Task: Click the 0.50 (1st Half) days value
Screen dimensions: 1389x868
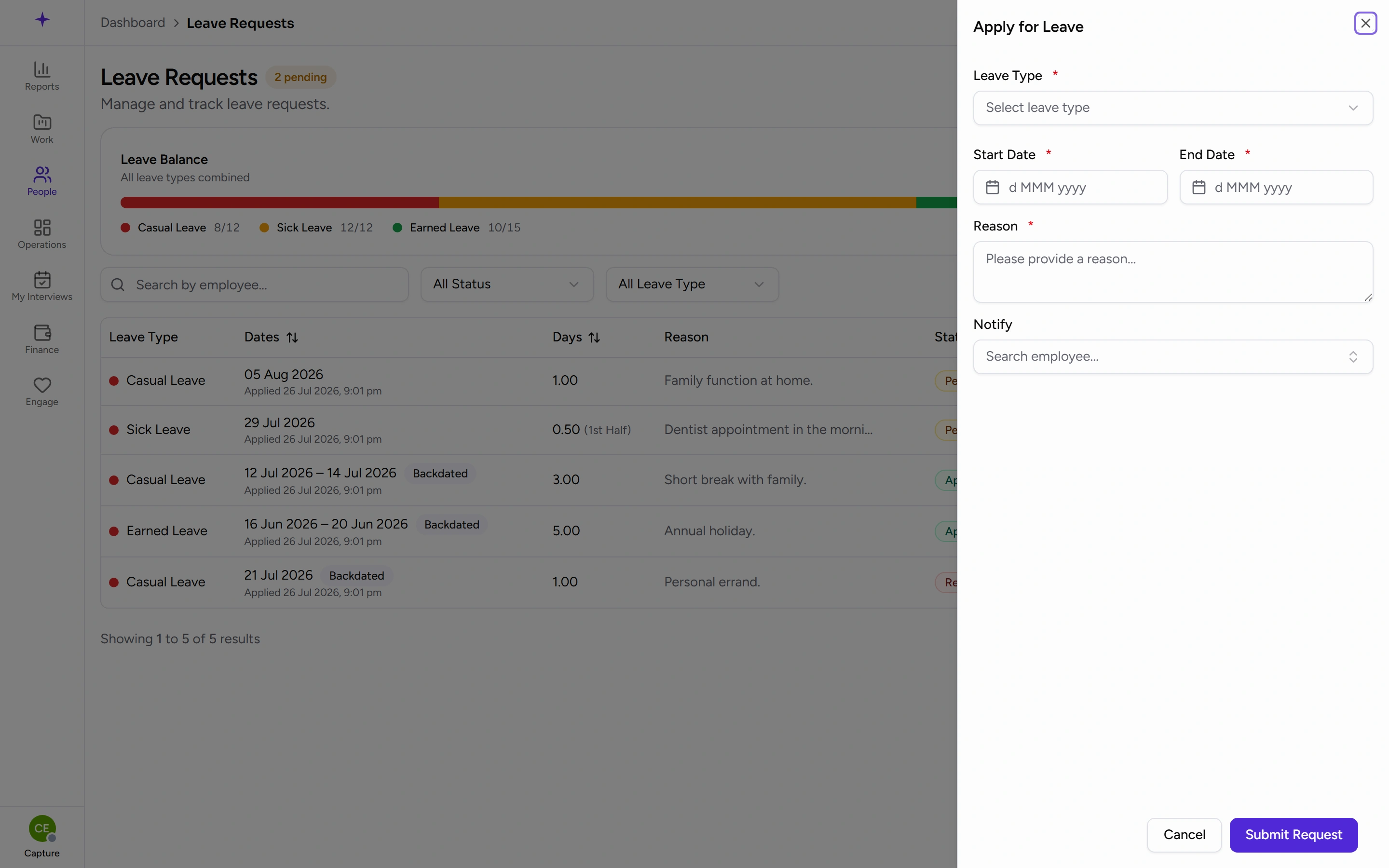Action: [x=591, y=430]
